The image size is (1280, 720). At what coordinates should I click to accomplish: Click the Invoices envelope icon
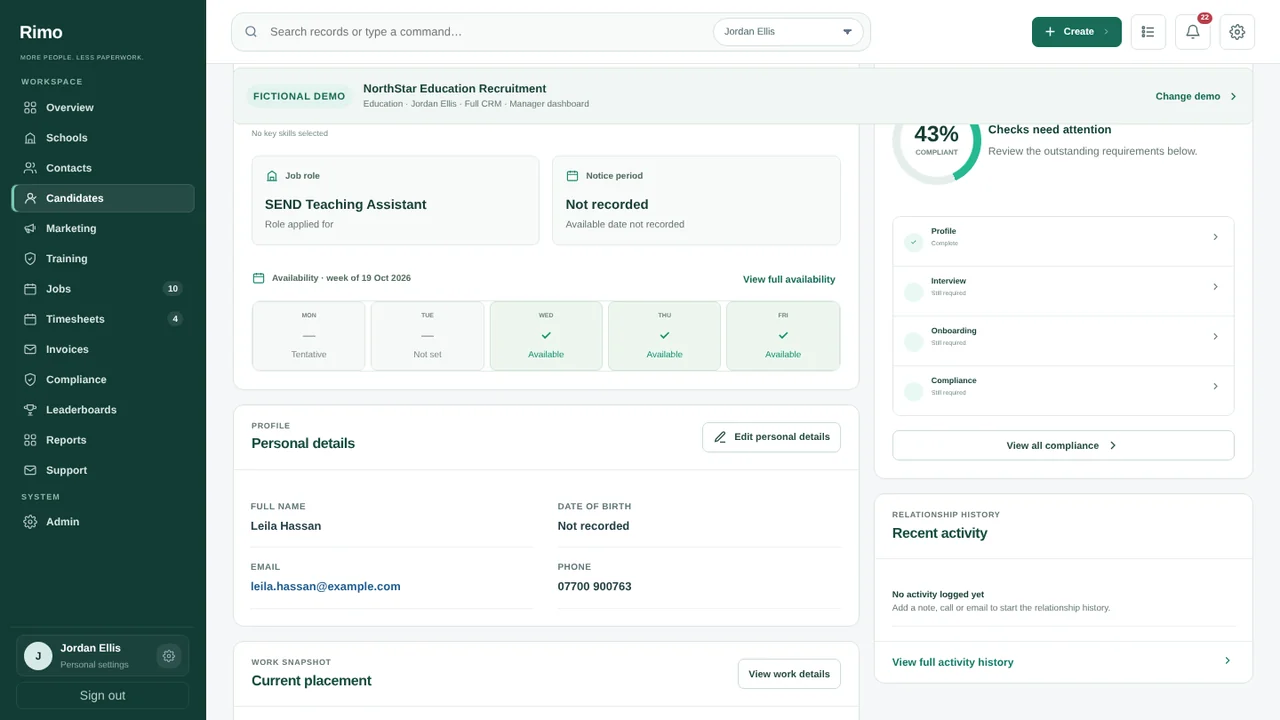[30, 349]
